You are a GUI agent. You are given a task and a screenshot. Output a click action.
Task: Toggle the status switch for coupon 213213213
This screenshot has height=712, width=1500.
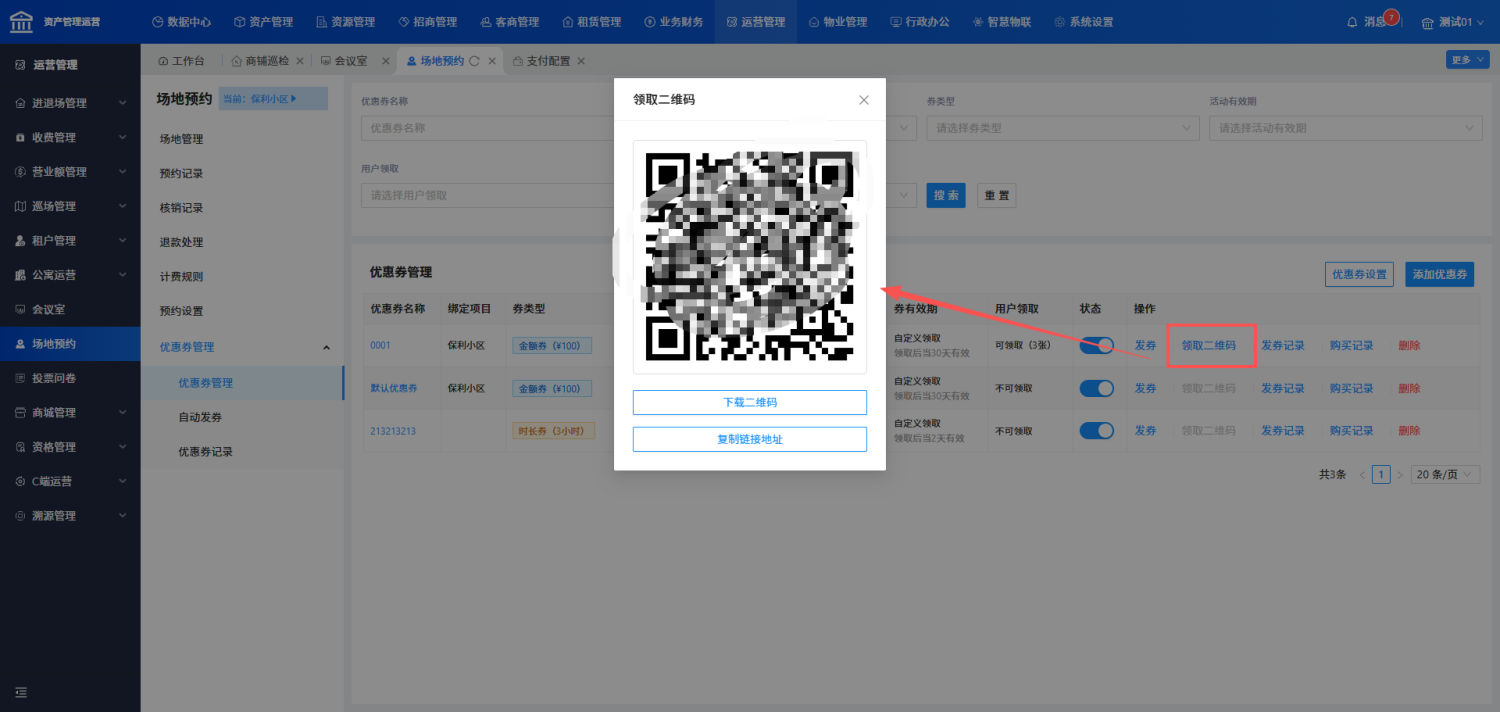[1097, 430]
